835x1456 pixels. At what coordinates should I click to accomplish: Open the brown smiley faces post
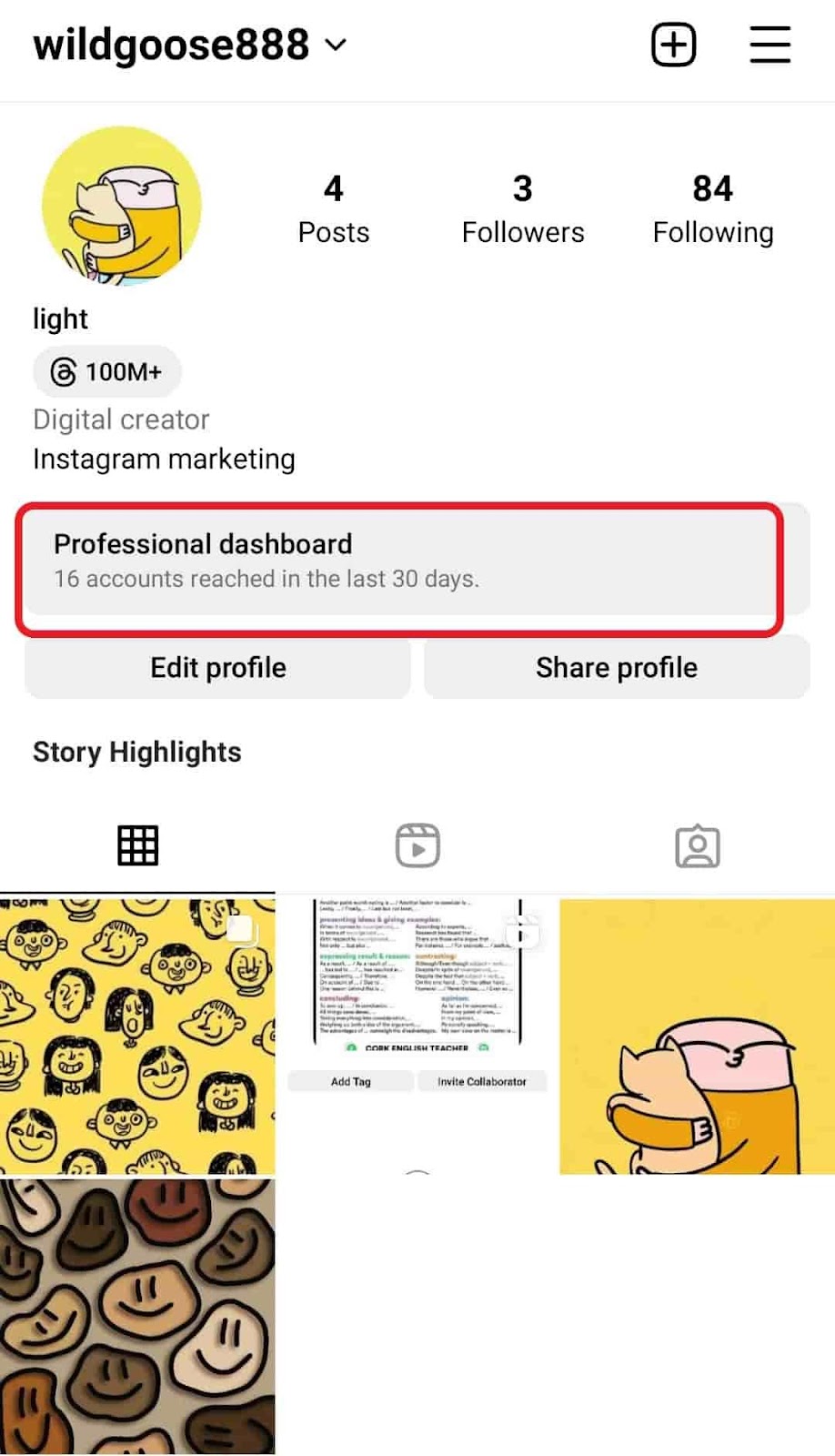pyautogui.click(x=137, y=1317)
